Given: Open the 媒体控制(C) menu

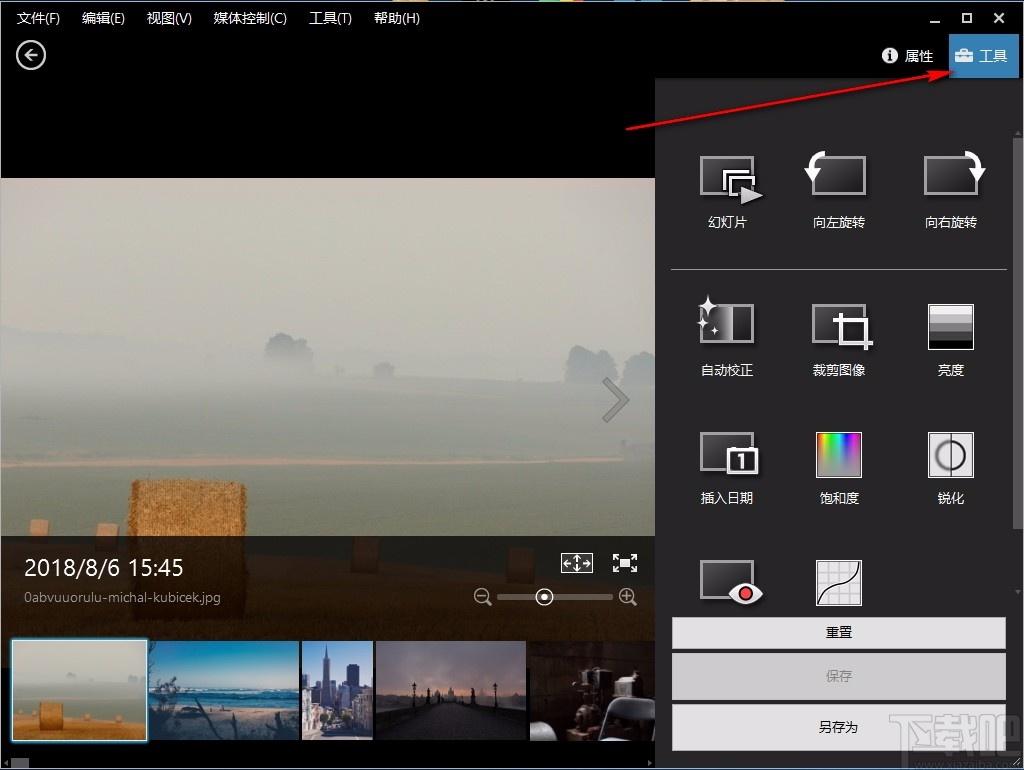Looking at the screenshot, I should [x=250, y=18].
